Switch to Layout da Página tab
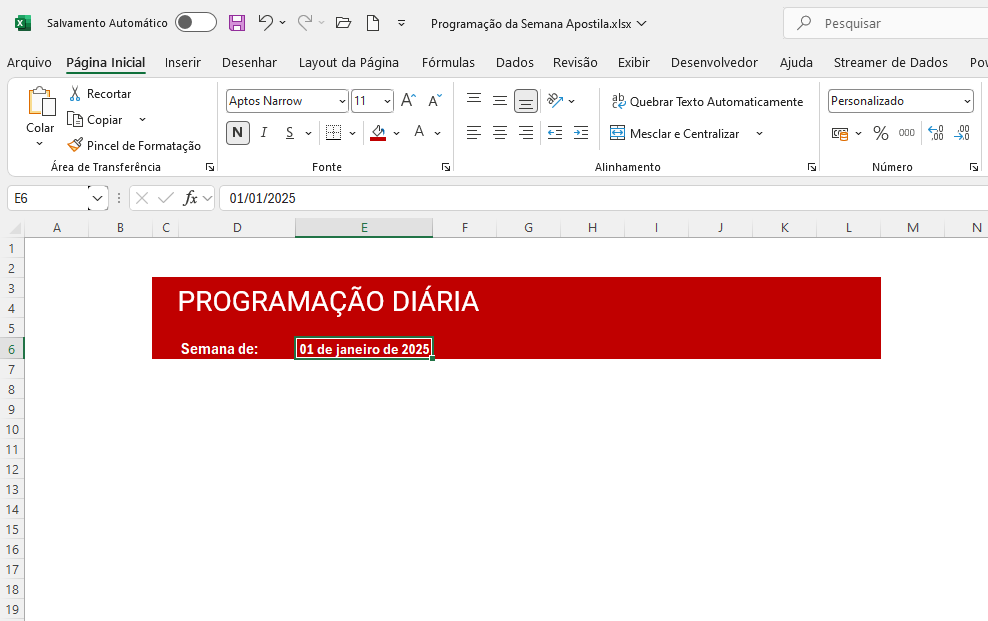This screenshot has height=621, width=988. pyautogui.click(x=348, y=62)
